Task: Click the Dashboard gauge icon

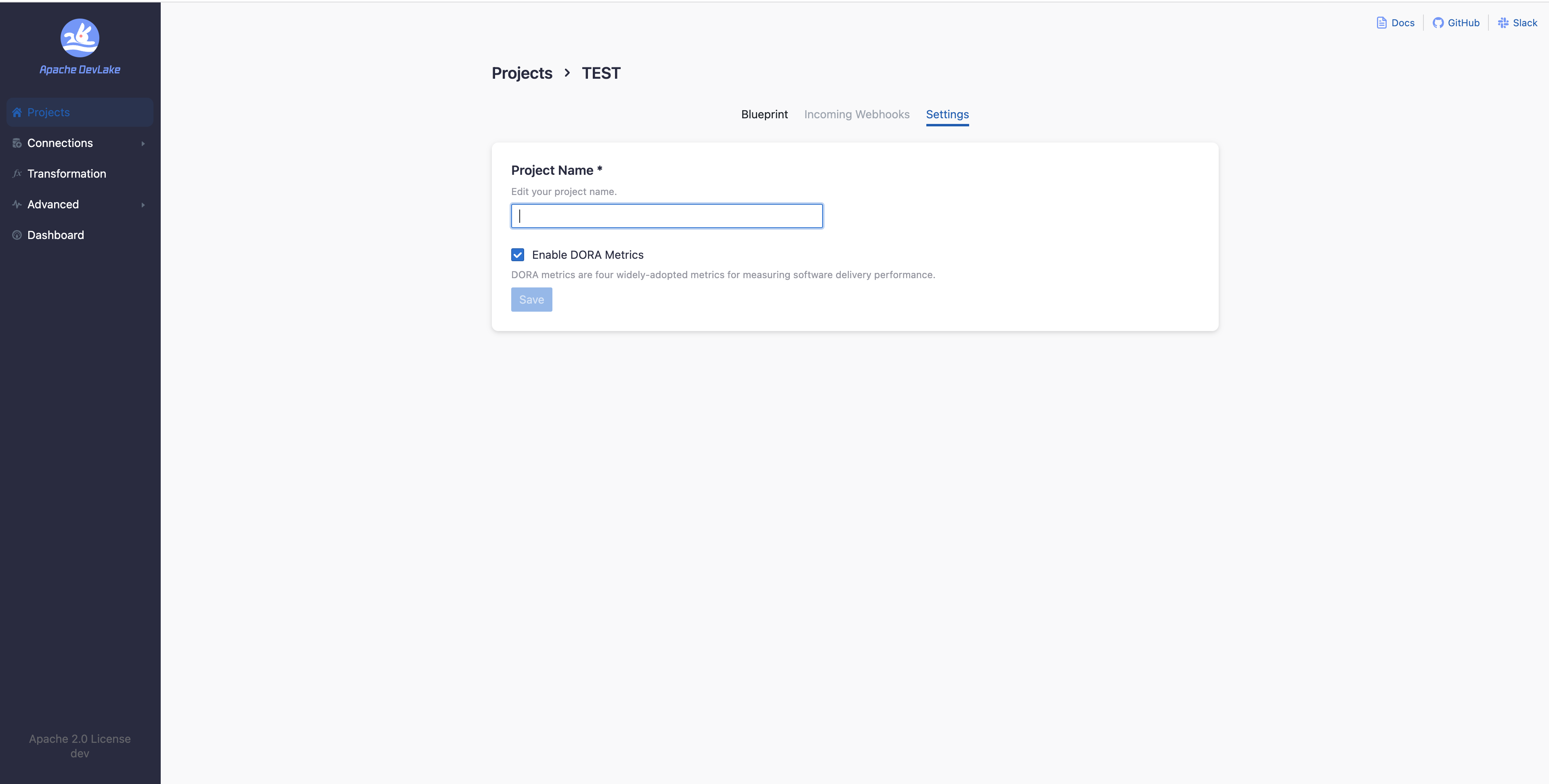Action: click(17, 235)
